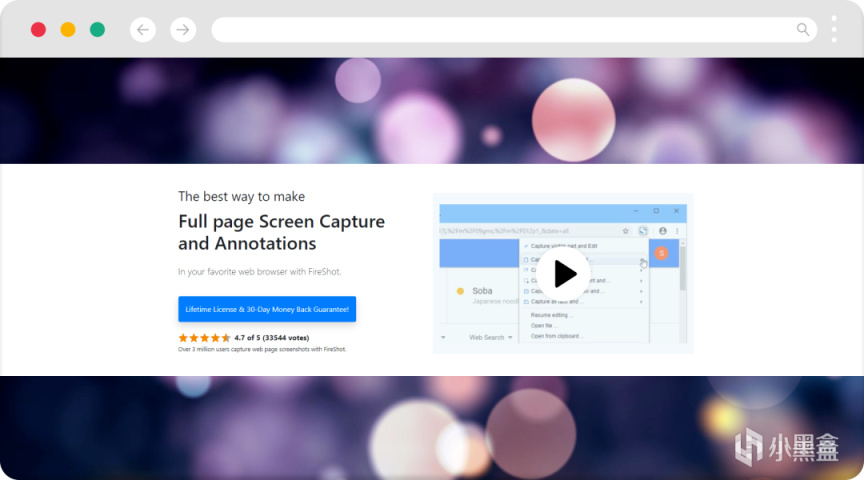Select 'Capture visible part and Edit' menu entry
864x480 pixels.
[564, 246]
